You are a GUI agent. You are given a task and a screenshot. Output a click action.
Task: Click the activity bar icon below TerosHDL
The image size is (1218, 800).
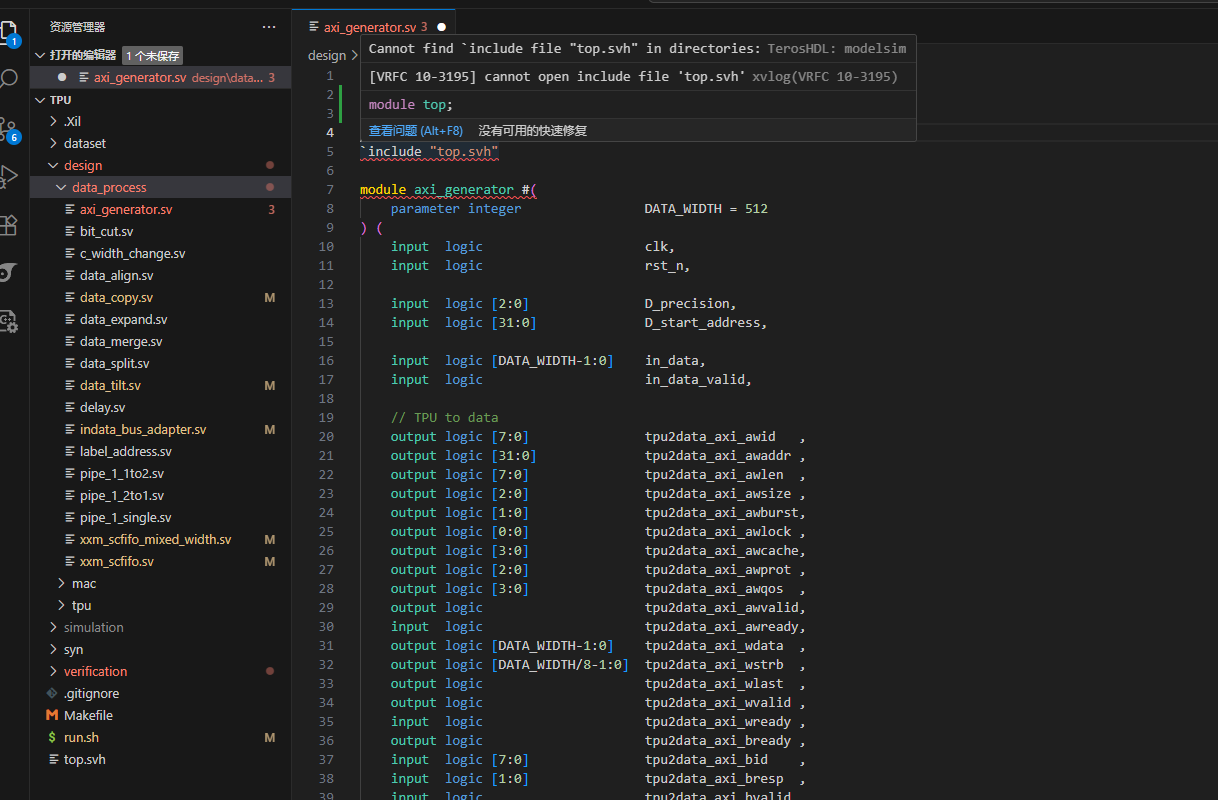[9, 321]
